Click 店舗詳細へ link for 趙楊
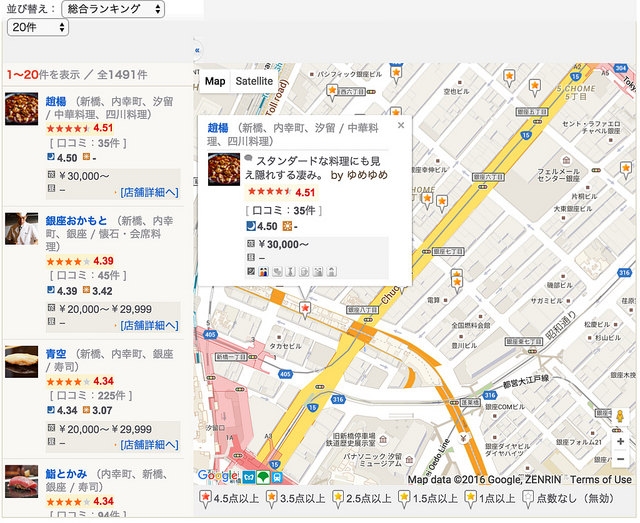 pos(149,192)
